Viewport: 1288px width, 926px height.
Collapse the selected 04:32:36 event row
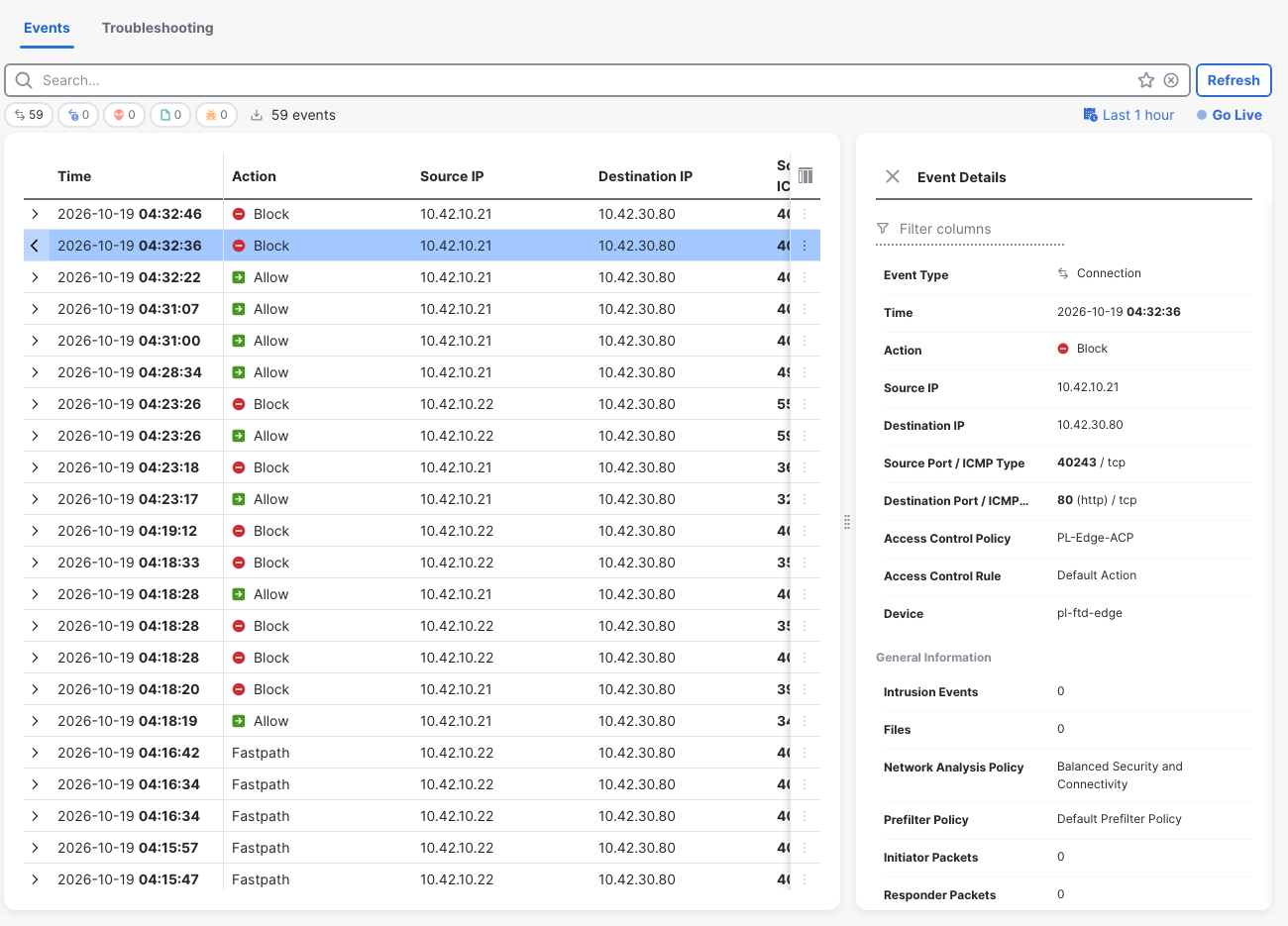coord(35,246)
